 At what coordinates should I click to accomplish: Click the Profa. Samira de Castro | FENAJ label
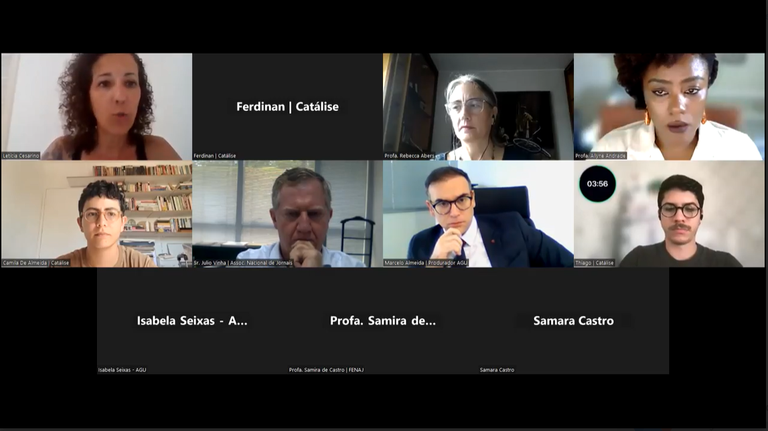pos(326,370)
